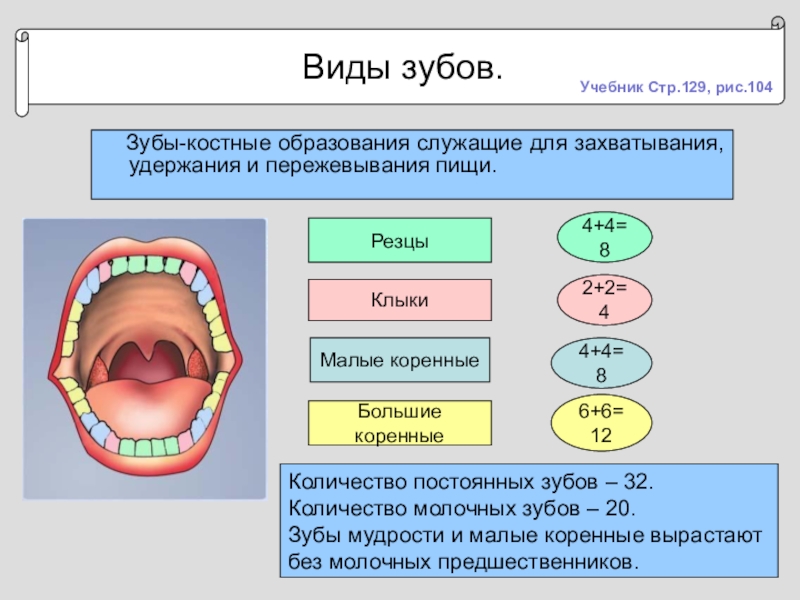Click the pink Клыки label box
This screenshot has width=800, height=600.
click(399, 300)
